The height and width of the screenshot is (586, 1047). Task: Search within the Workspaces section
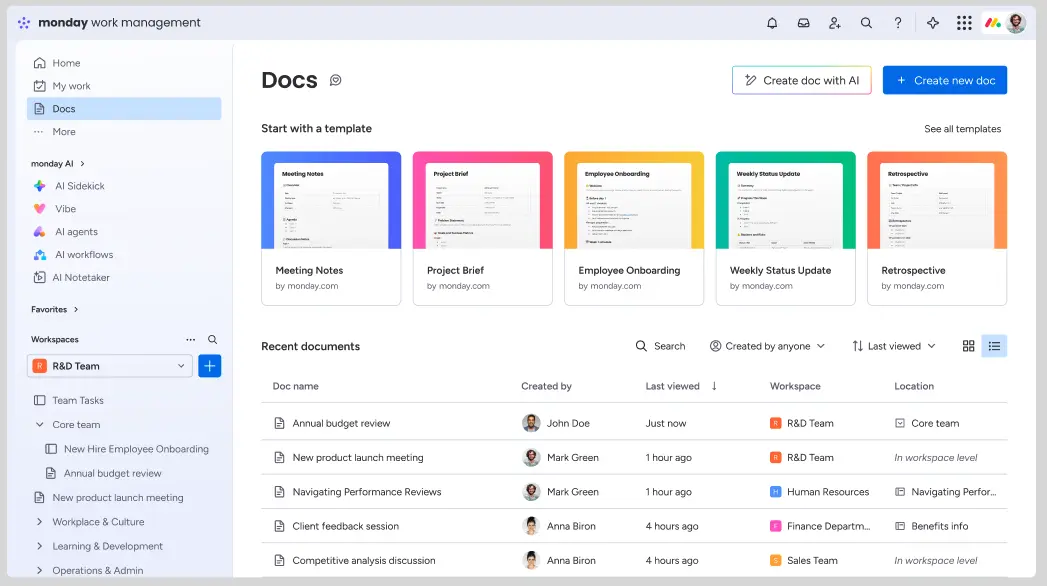pos(212,339)
